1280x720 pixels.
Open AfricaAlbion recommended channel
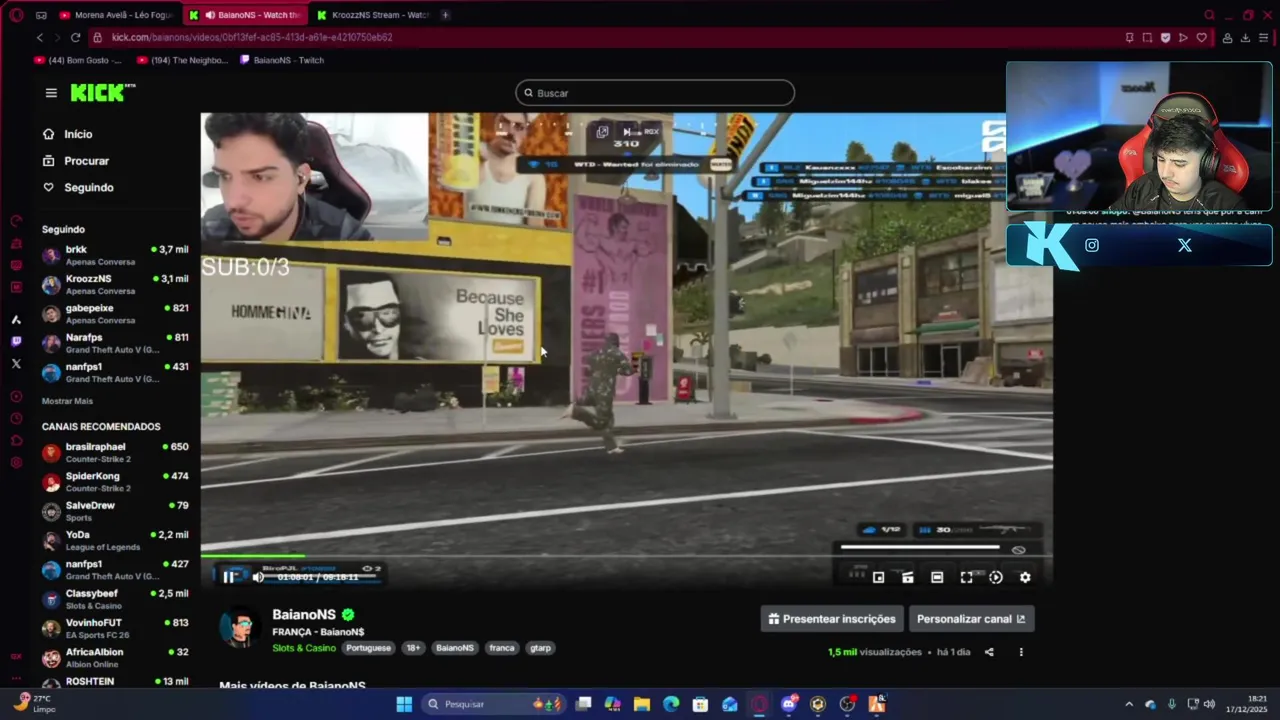[x=115, y=658]
